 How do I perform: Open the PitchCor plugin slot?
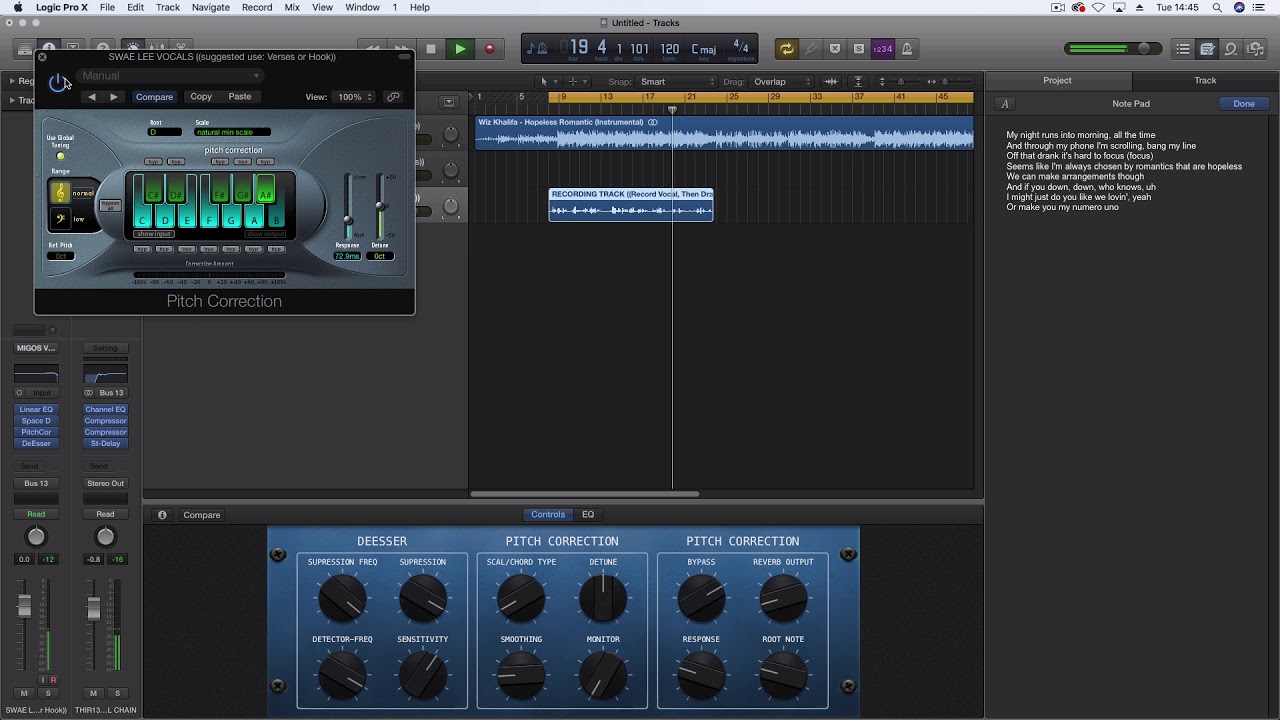click(36, 432)
